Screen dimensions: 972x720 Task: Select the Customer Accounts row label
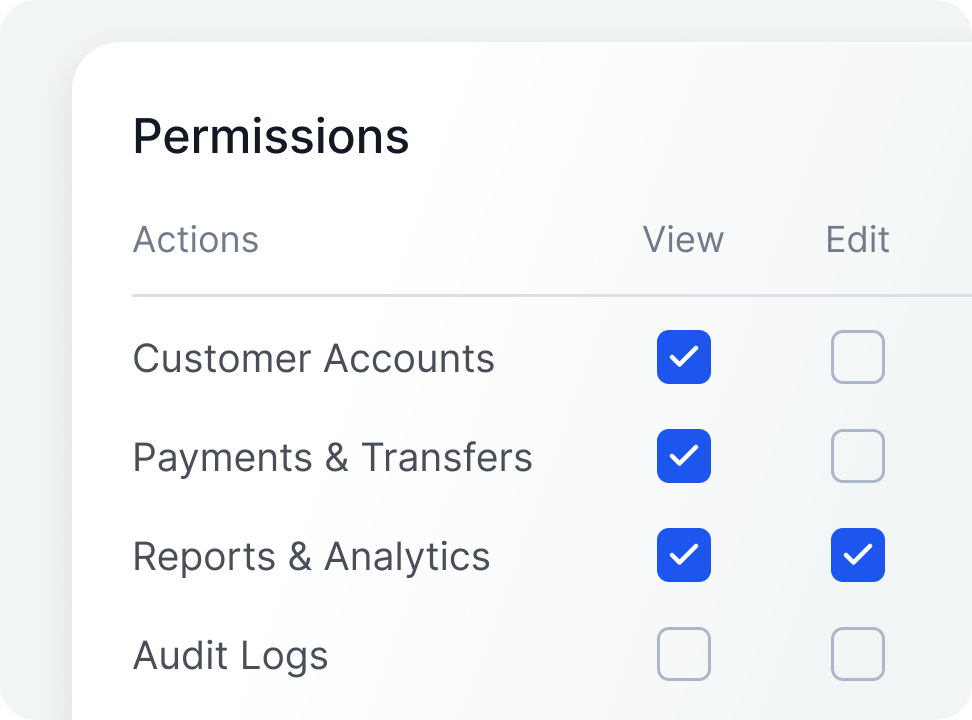coord(313,358)
